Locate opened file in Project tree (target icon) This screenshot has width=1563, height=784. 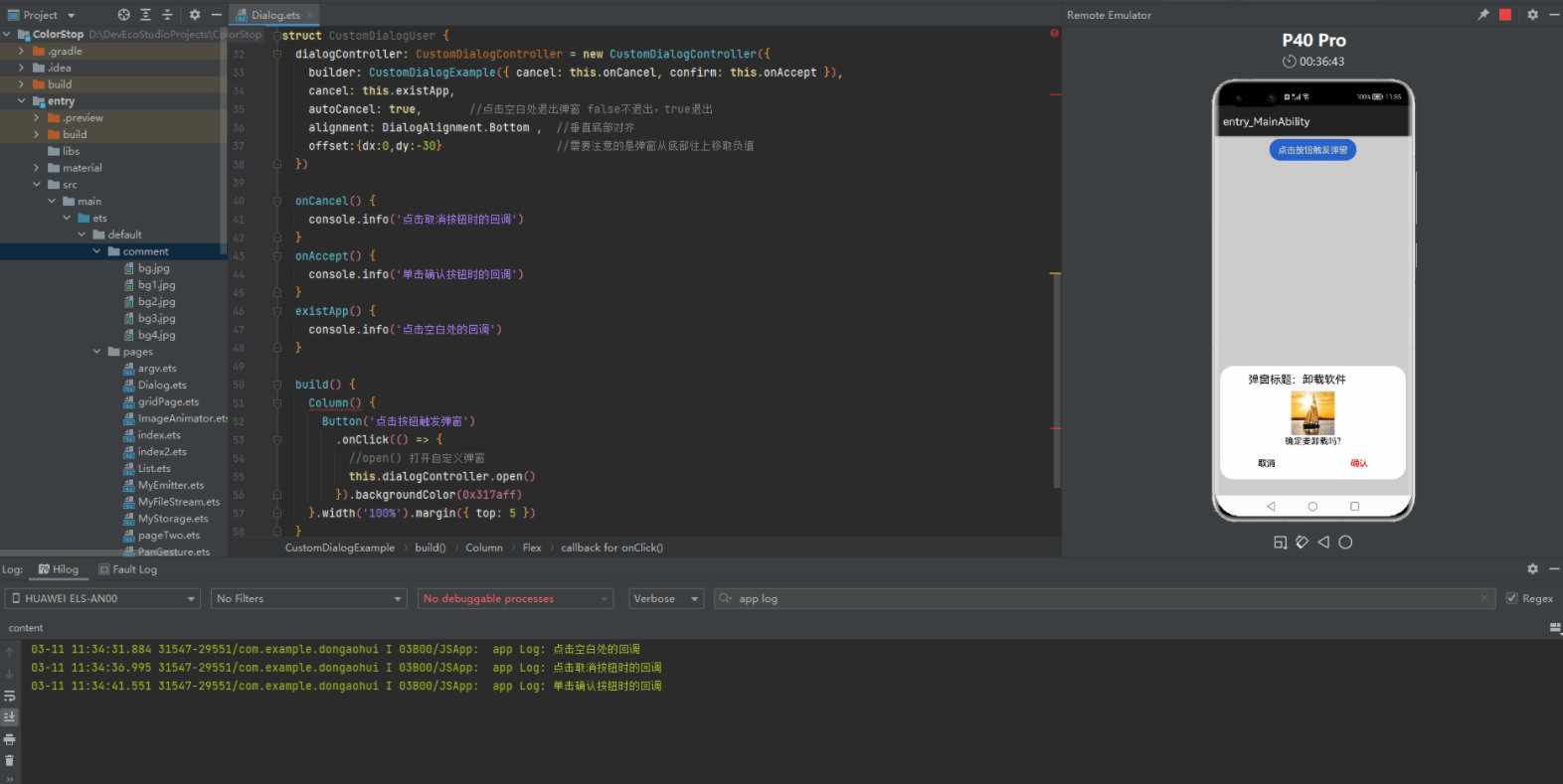tap(123, 15)
